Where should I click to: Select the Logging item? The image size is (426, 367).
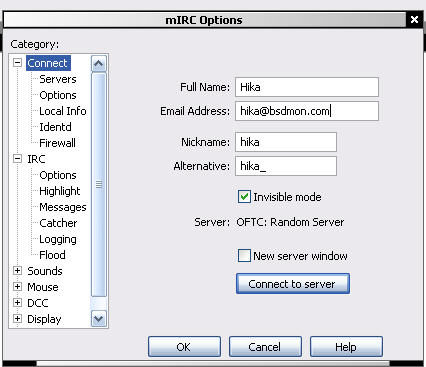pos(58,239)
